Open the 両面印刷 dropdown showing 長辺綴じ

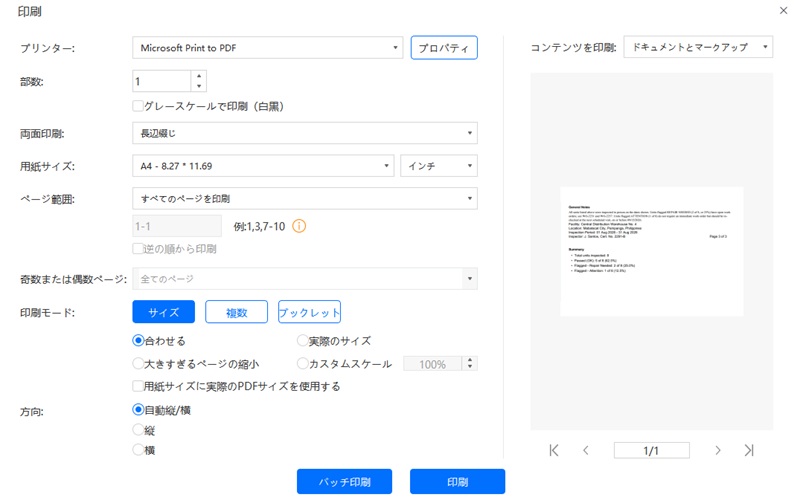305,133
